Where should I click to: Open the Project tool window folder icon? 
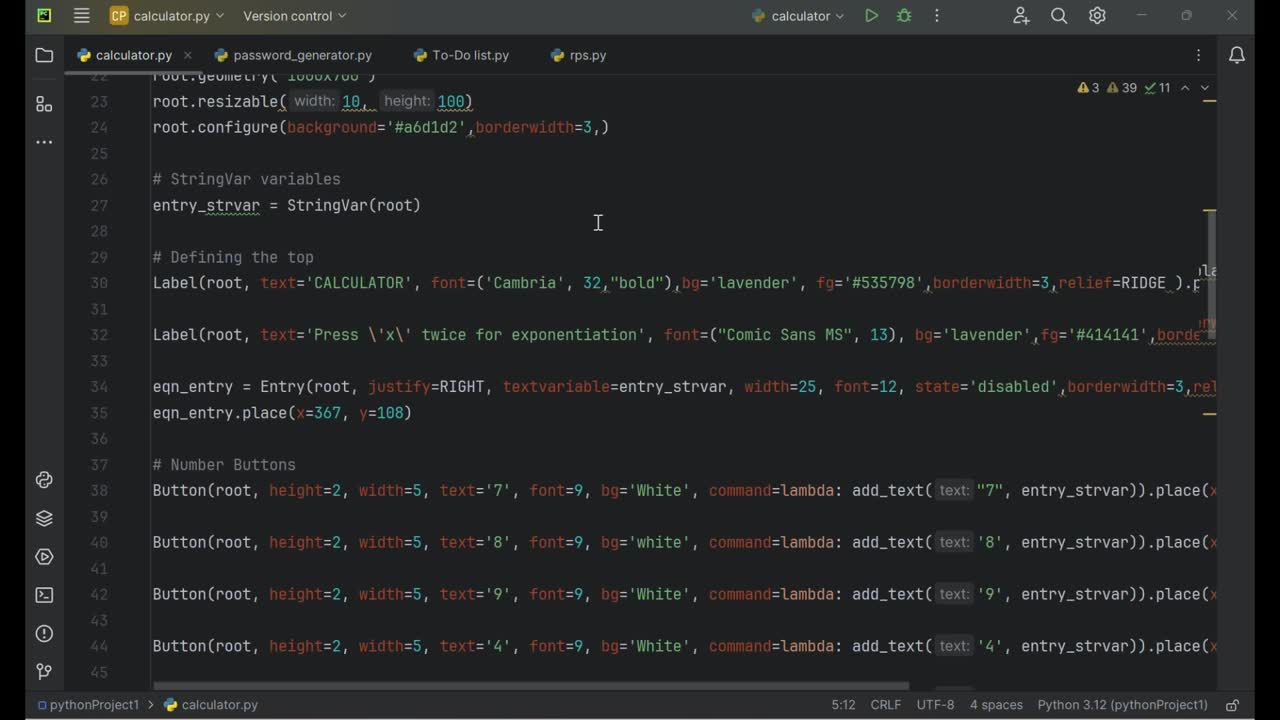44,56
